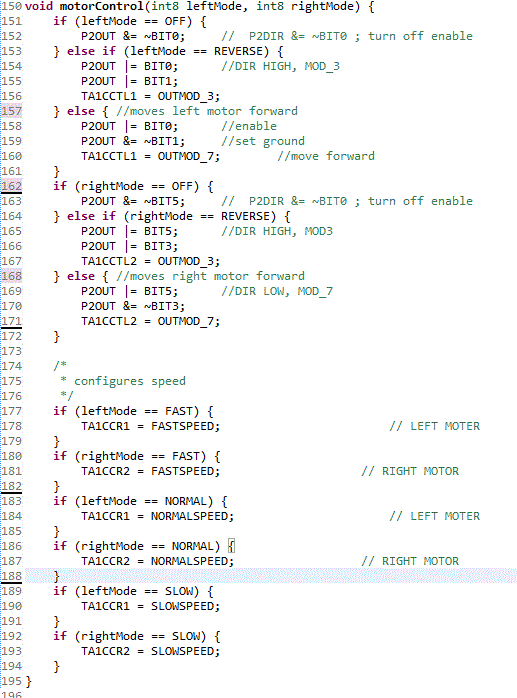517x698 pixels.
Task: Click '// RIGHT MOTOR' comment on line 181
Action: coord(410,471)
